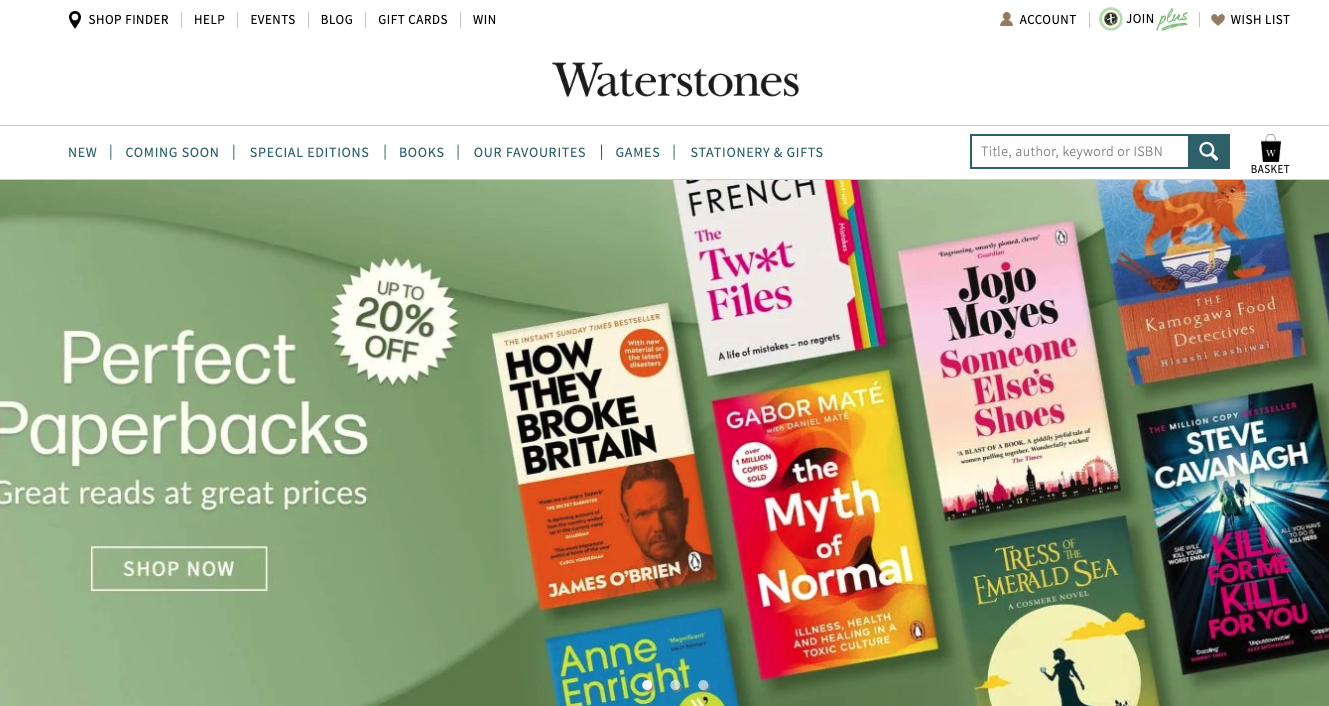Click the Shop Now button
This screenshot has height=706, width=1329.
tap(179, 568)
